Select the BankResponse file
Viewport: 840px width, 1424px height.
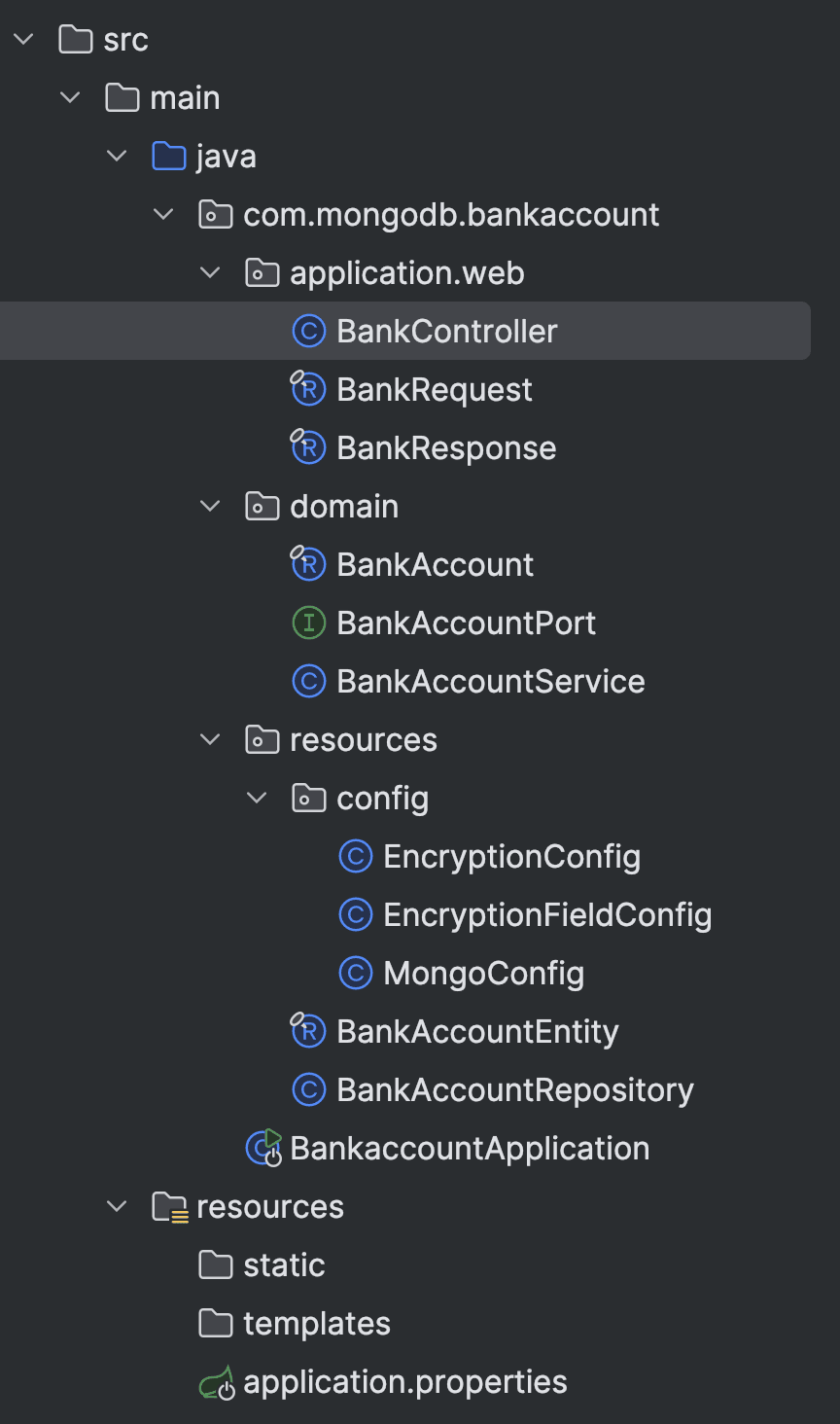[445, 448]
